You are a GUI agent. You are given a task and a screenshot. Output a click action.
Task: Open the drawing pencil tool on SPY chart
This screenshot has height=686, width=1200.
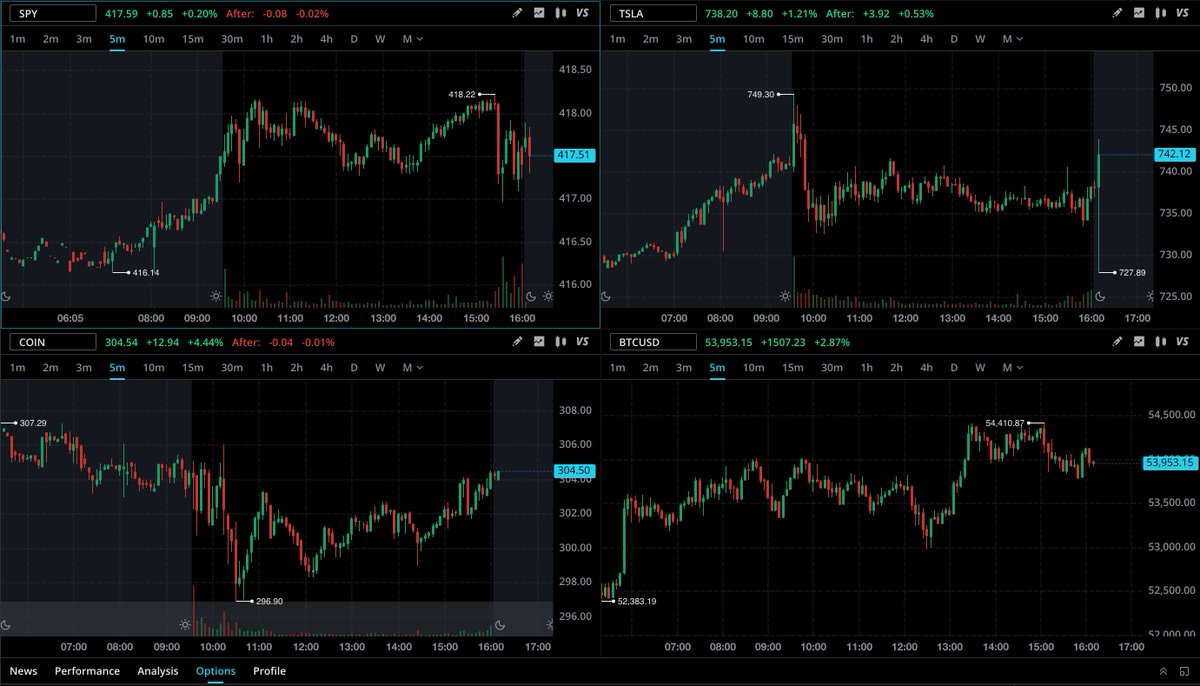[x=517, y=14]
